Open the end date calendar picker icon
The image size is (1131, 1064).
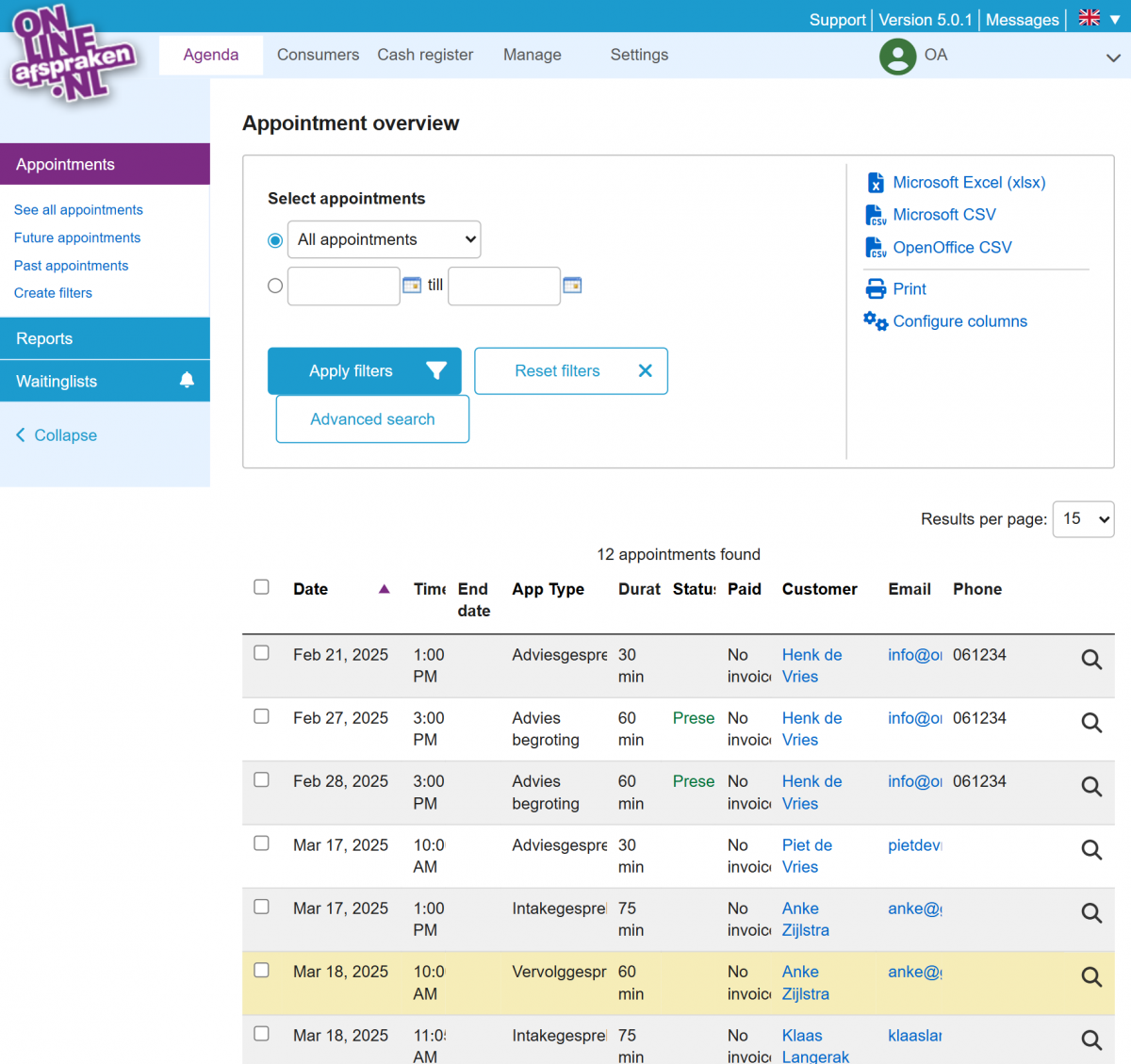(x=572, y=286)
